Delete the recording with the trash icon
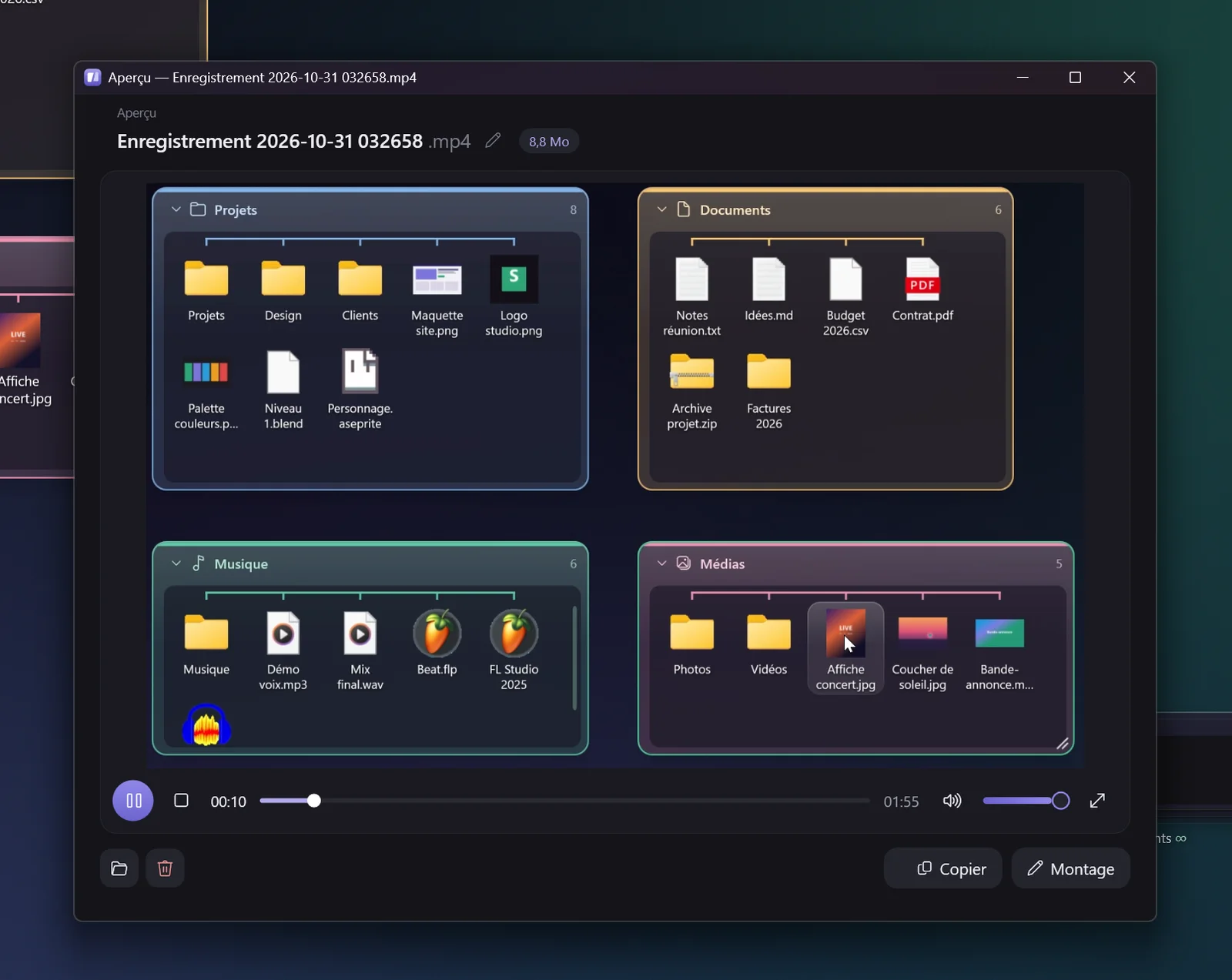The width and height of the screenshot is (1232, 980). coord(165,868)
